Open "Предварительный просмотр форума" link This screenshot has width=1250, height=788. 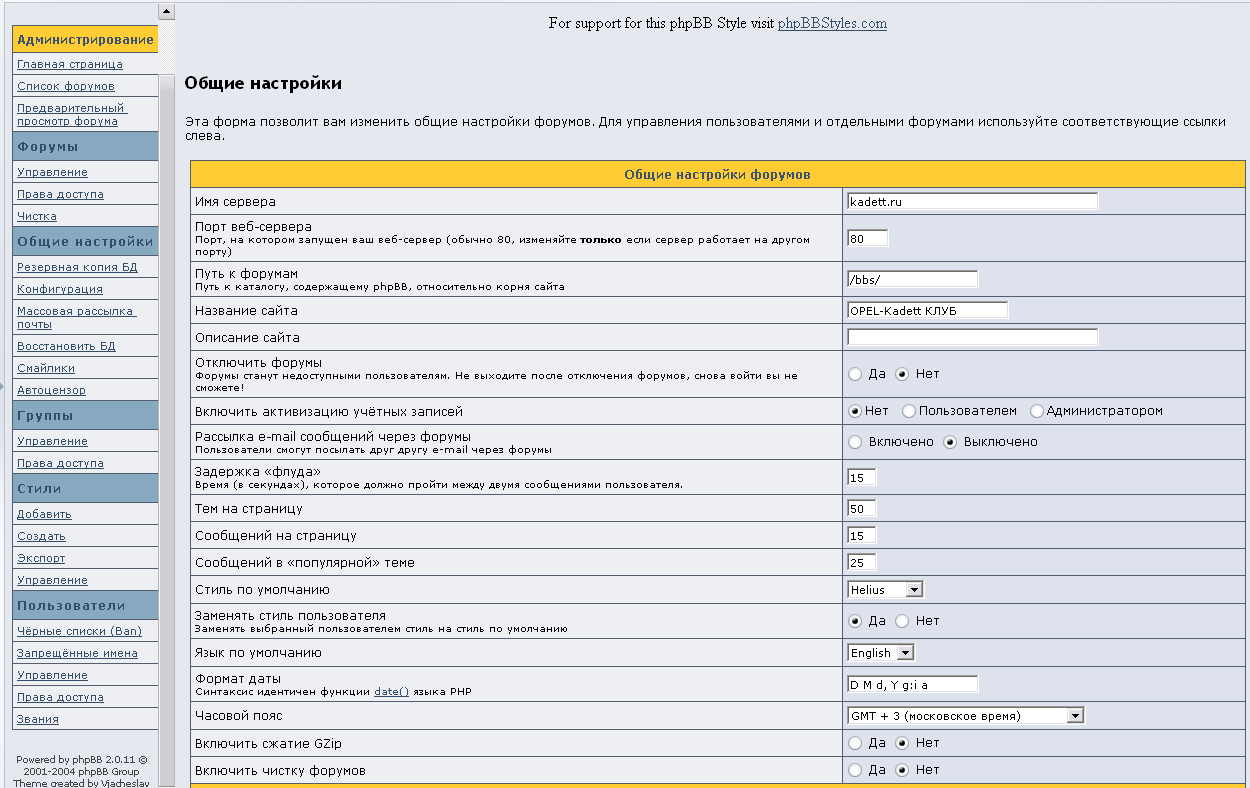point(71,114)
